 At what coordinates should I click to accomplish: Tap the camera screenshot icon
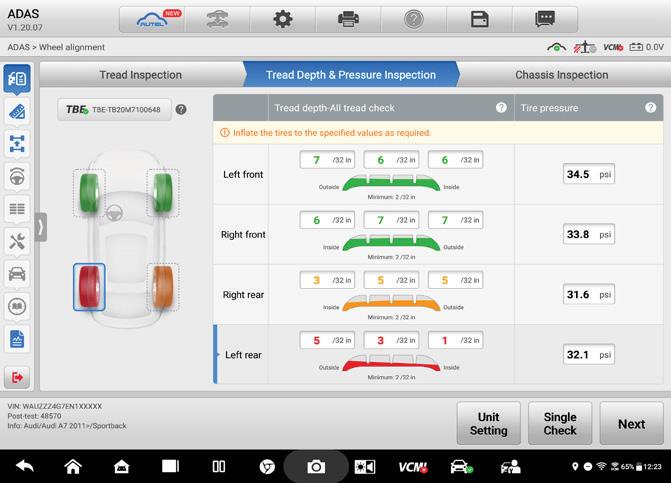pos(316,466)
